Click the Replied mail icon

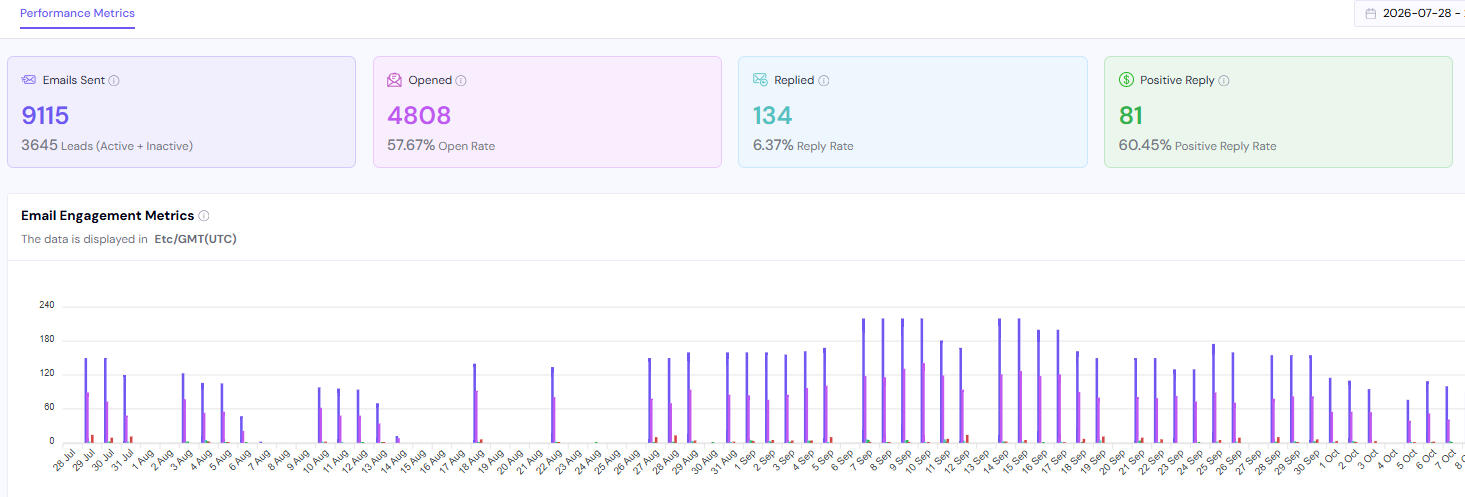click(x=761, y=80)
